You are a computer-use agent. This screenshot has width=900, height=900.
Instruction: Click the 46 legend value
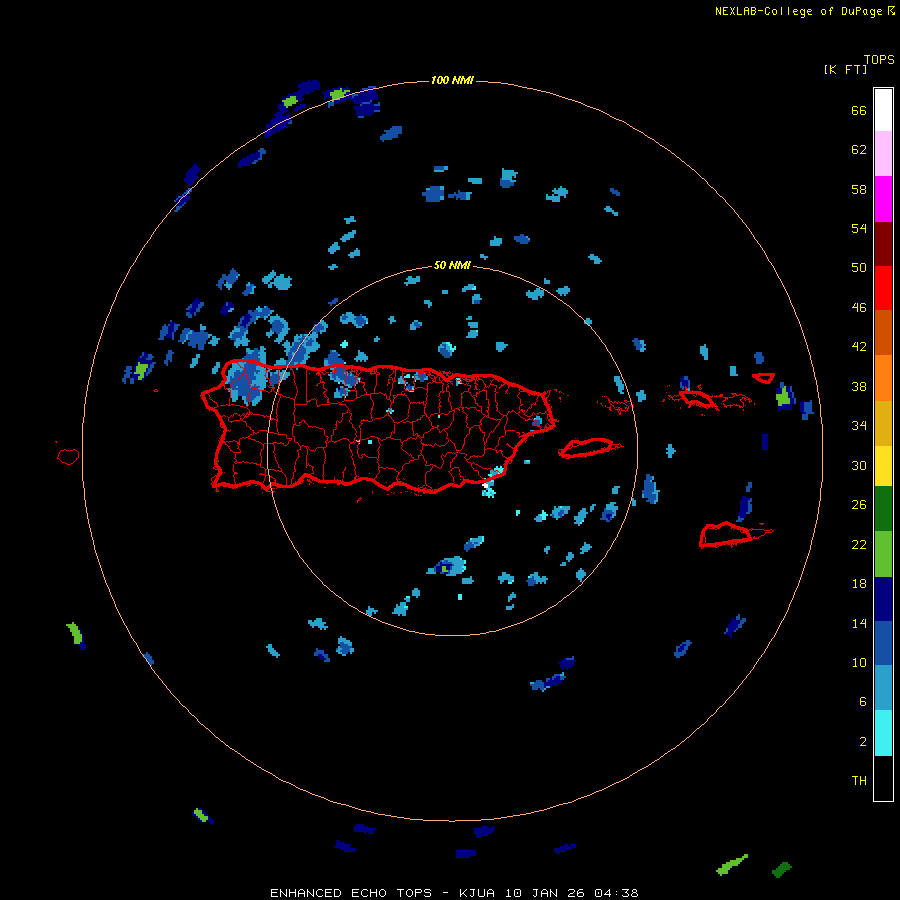859,307
